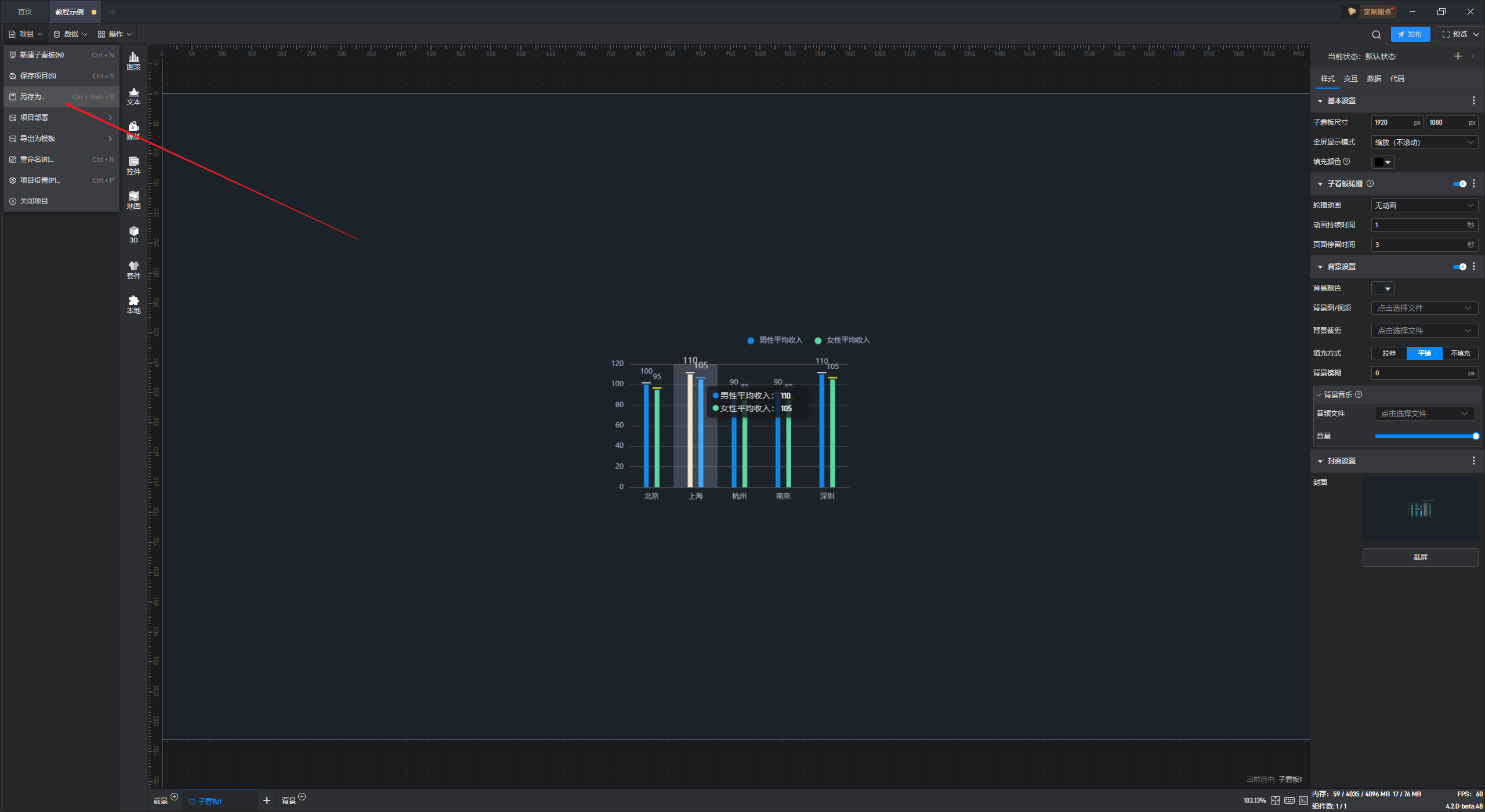The height and width of the screenshot is (812, 1485).
Task: Click the search magnifier icon
Action: [x=1376, y=35]
